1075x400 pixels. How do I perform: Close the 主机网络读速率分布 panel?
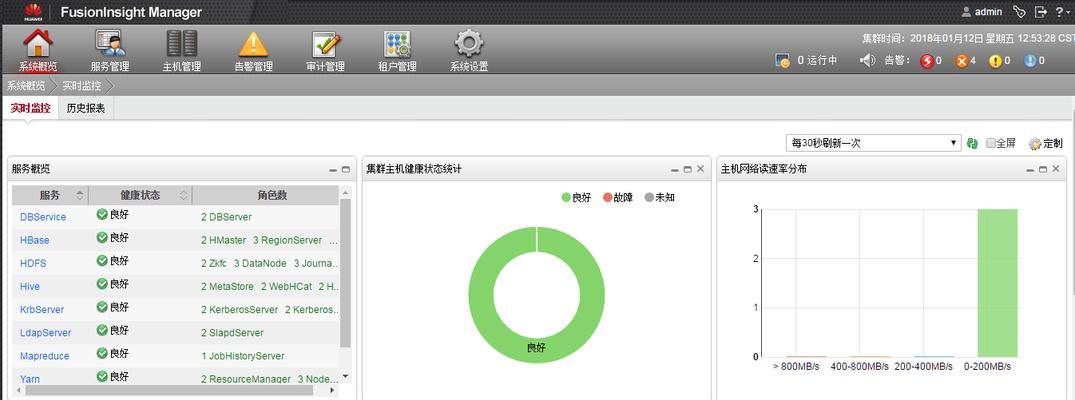coord(1055,169)
